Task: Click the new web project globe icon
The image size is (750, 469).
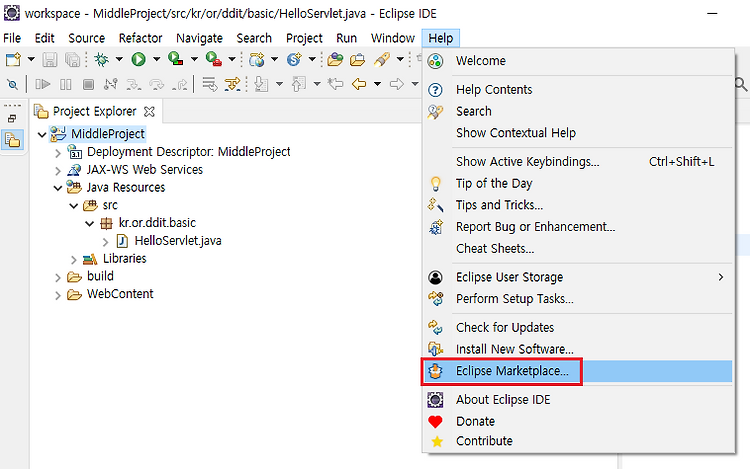Action: (257, 59)
